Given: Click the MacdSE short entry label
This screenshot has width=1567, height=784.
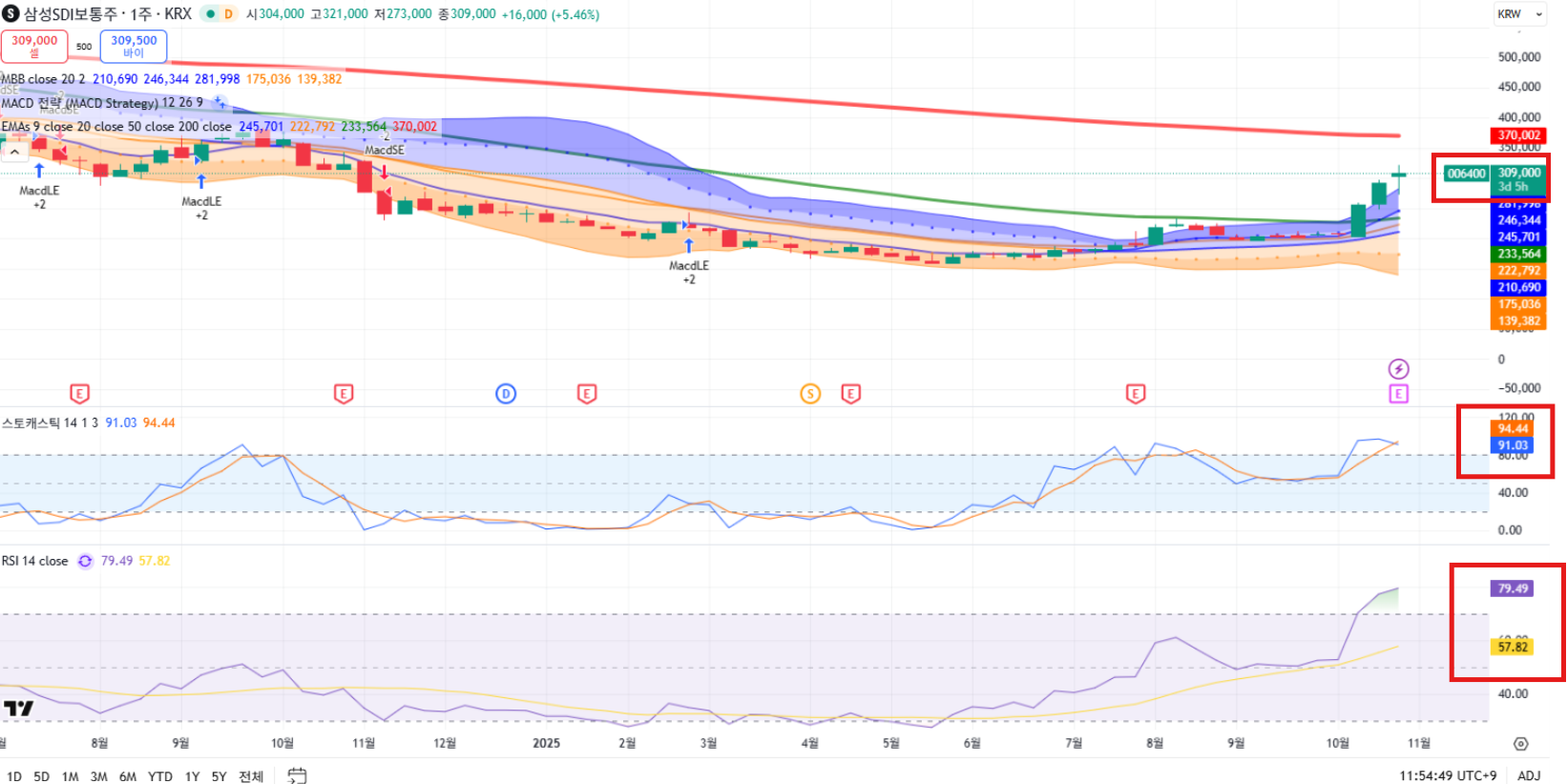Looking at the screenshot, I should pos(385,150).
